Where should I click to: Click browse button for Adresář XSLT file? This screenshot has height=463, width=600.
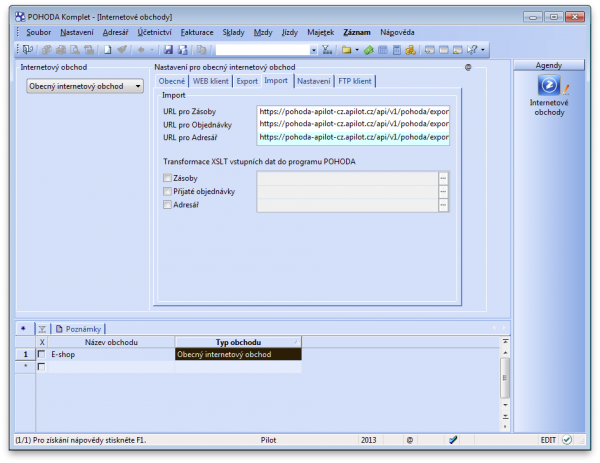click(443, 205)
